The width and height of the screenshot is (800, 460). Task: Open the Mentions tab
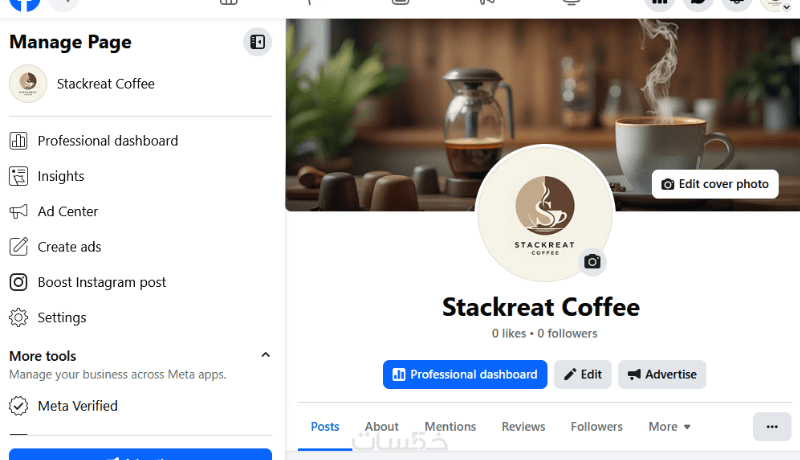450,427
